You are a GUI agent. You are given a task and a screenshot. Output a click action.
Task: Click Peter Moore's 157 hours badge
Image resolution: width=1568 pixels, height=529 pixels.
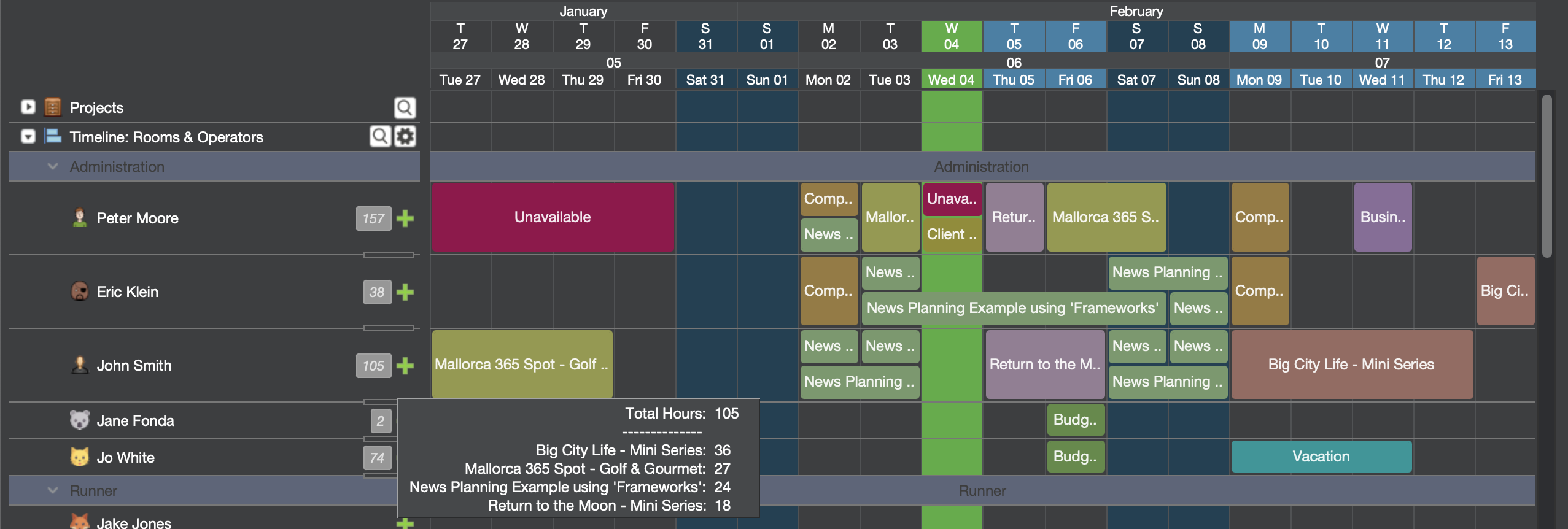(373, 218)
